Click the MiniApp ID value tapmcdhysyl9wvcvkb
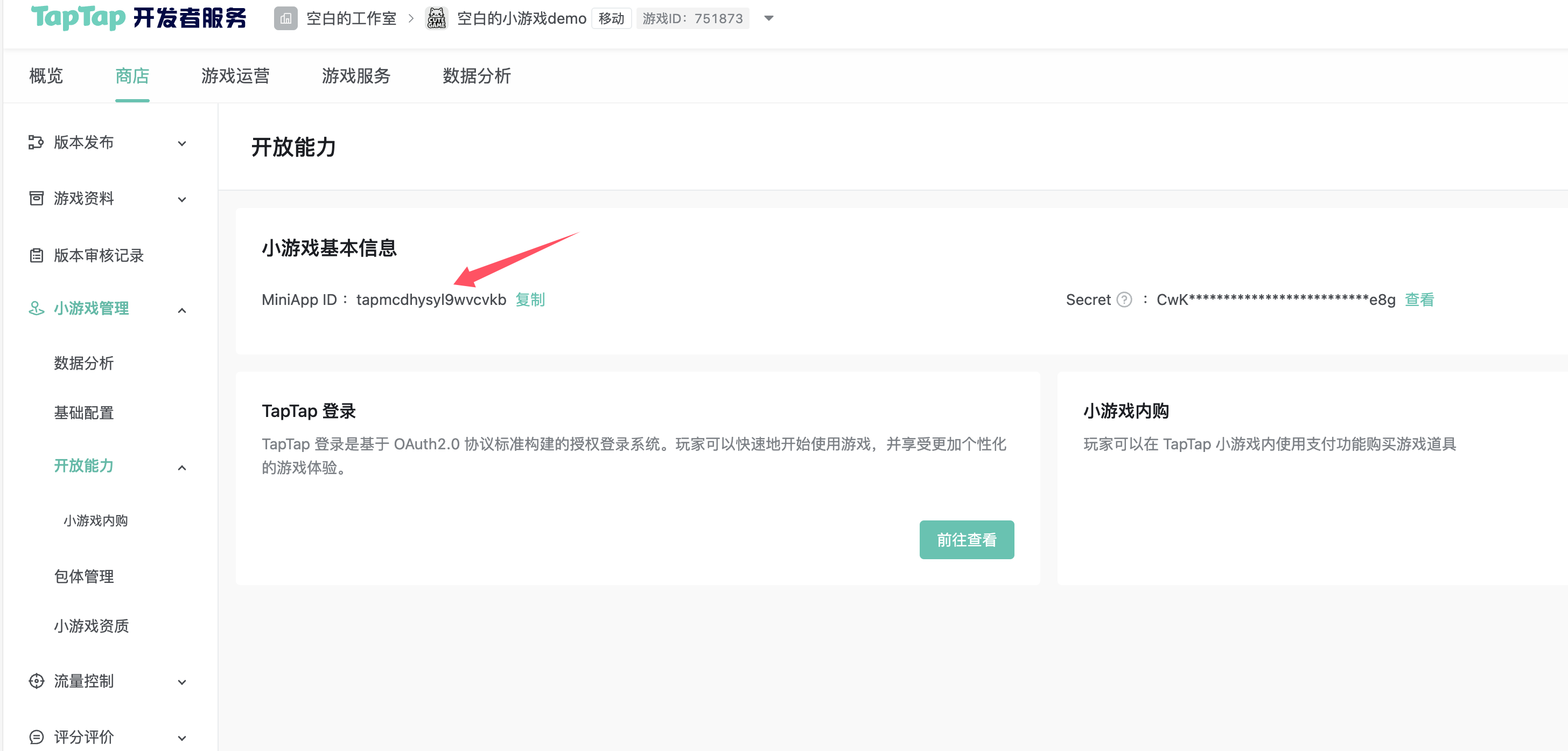Screen dimensions: 1568x751 [431, 300]
